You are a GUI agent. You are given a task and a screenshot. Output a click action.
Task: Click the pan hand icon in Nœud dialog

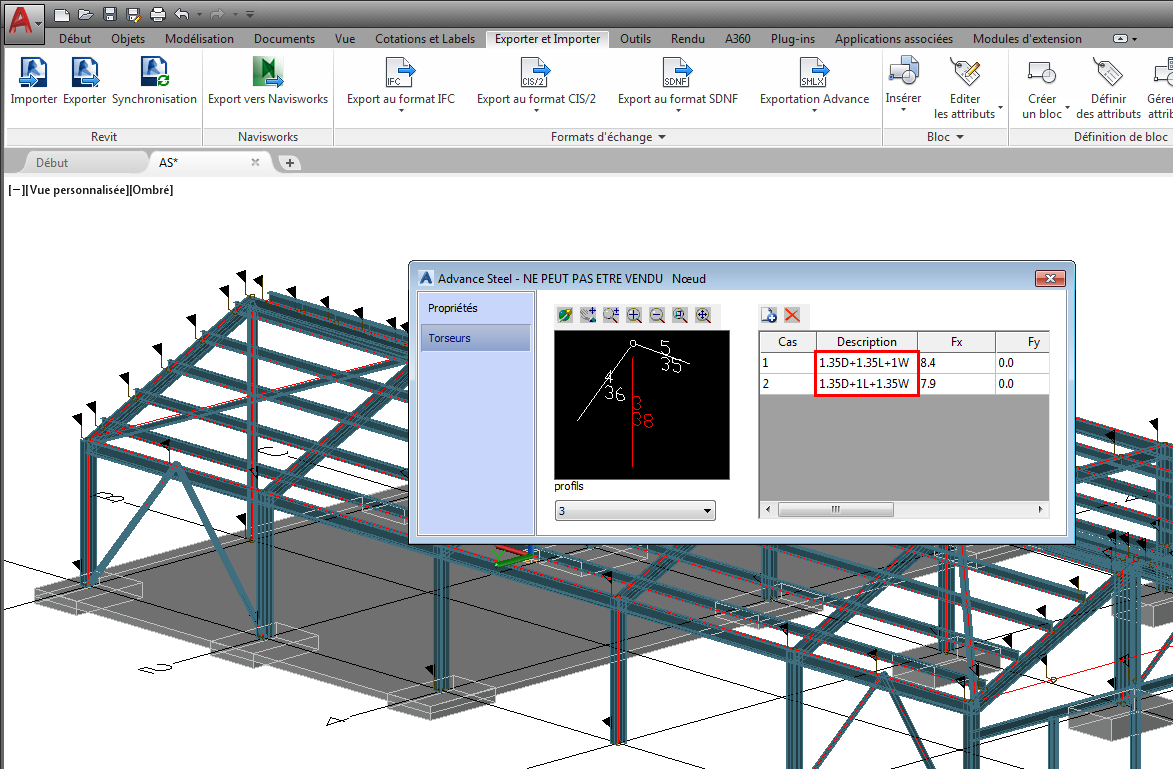588,315
